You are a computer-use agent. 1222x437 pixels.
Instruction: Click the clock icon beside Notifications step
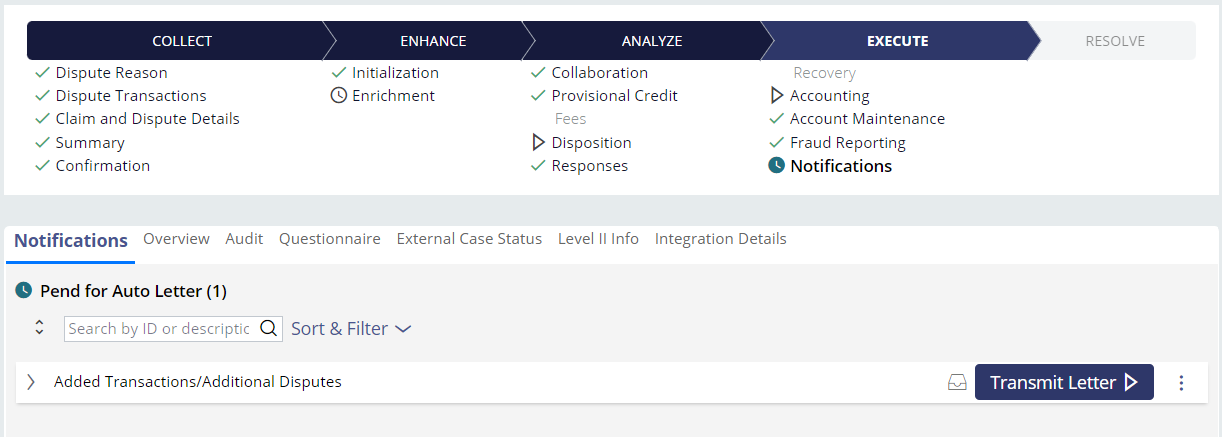(x=777, y=166)
